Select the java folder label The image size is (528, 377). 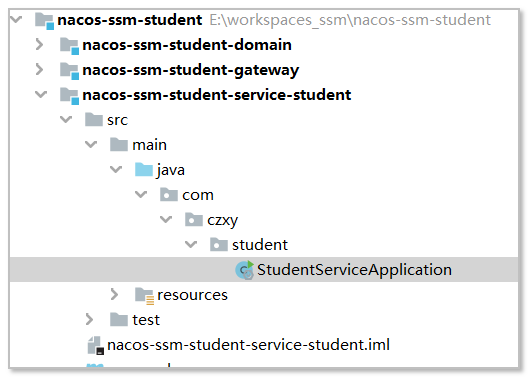(x=171, y=171)
